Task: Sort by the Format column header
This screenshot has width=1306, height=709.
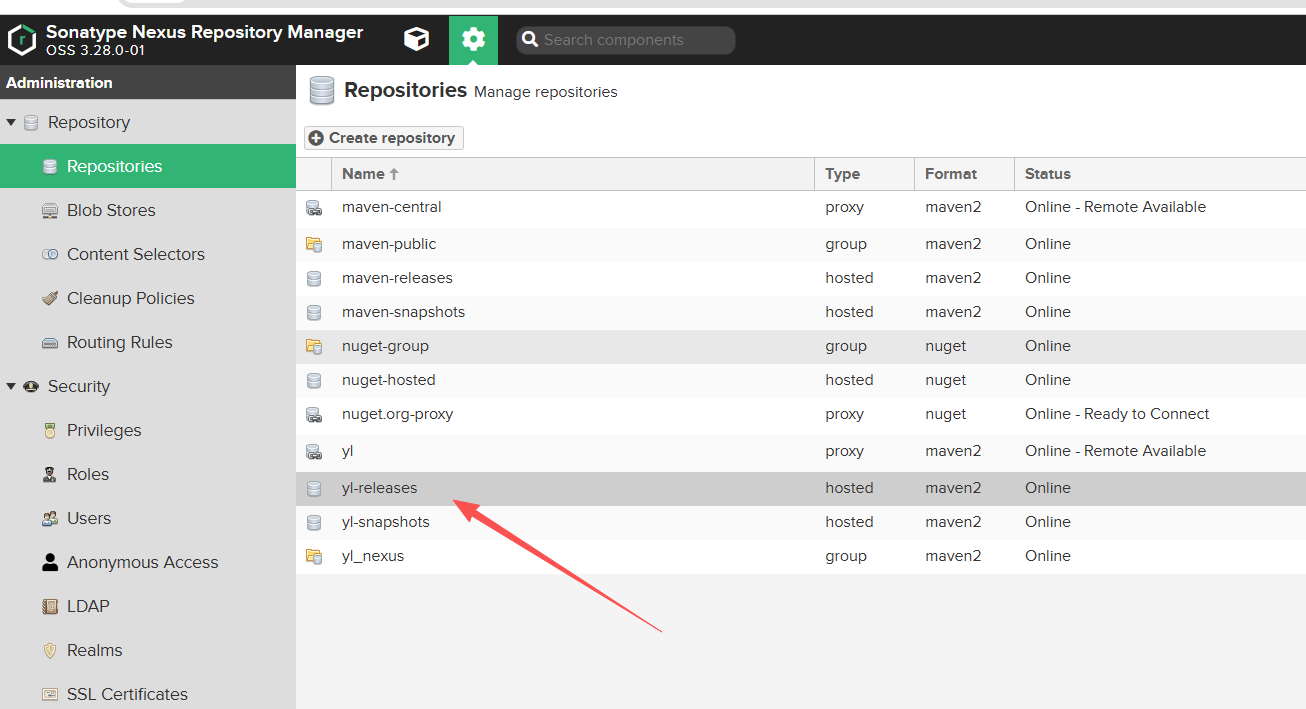Action: [x=965, y=174]
